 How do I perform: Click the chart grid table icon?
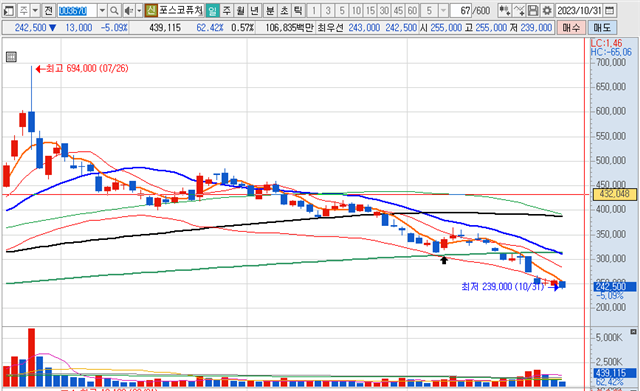click(x=11, y=57)
